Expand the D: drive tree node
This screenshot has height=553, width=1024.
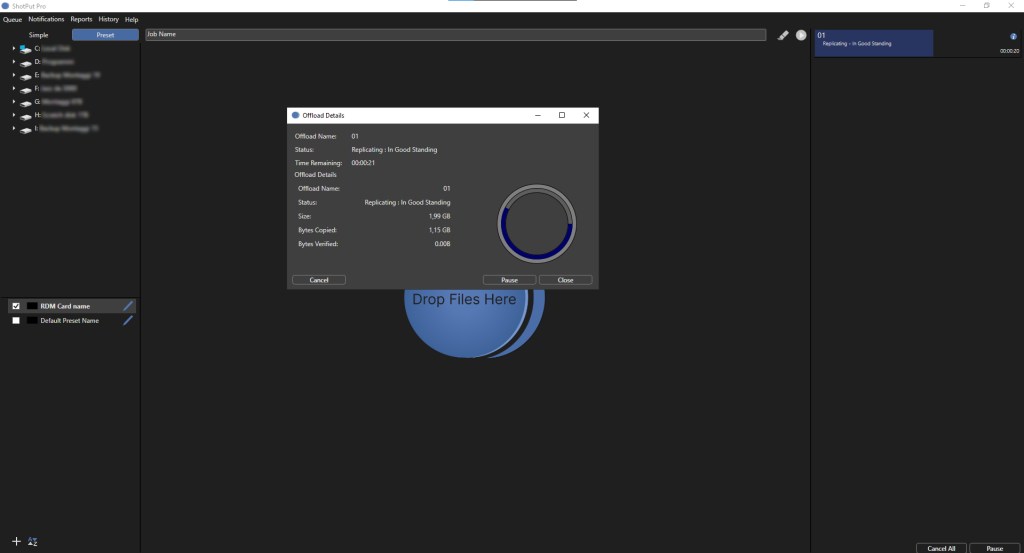(x=13, y=61)
